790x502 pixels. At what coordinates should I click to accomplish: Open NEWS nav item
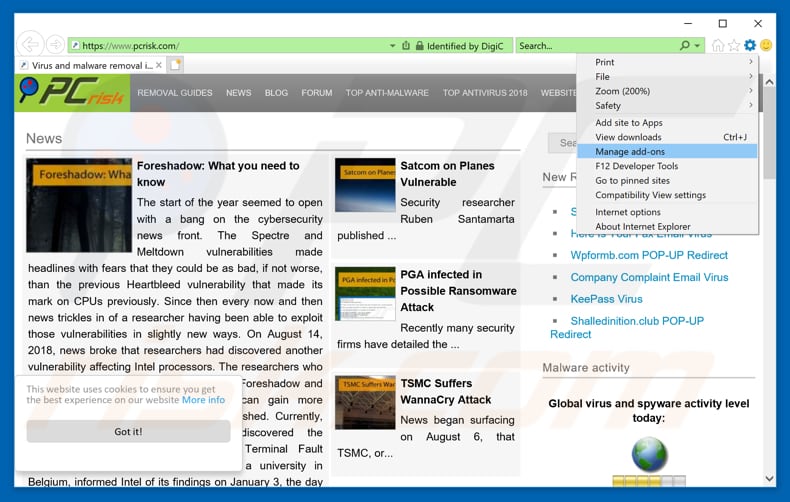238,93
